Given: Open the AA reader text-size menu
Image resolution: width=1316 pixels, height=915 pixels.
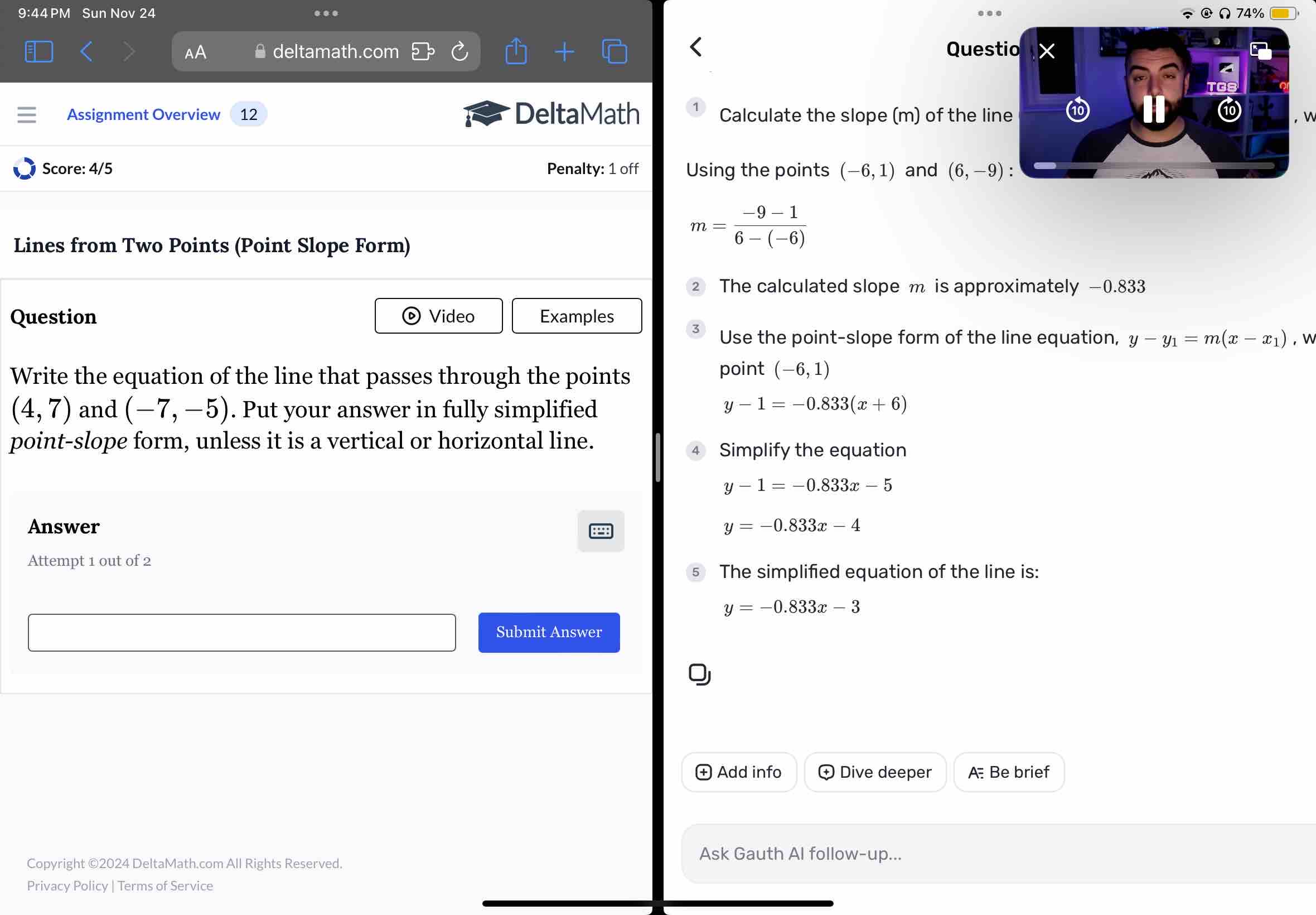Looking at the screenshot, I should coord(195,52).
